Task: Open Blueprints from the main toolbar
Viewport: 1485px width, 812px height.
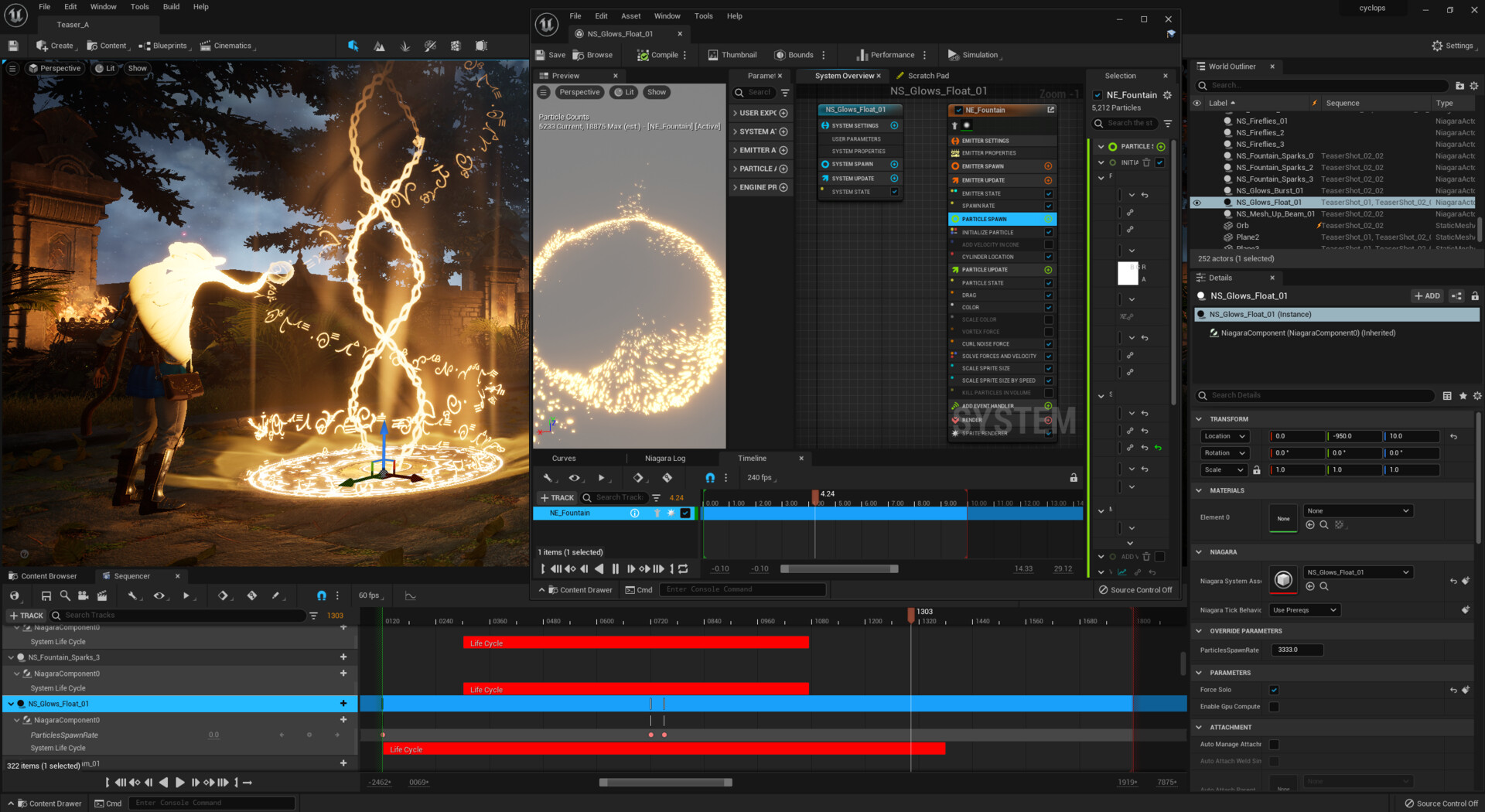Action: [163, 46]
